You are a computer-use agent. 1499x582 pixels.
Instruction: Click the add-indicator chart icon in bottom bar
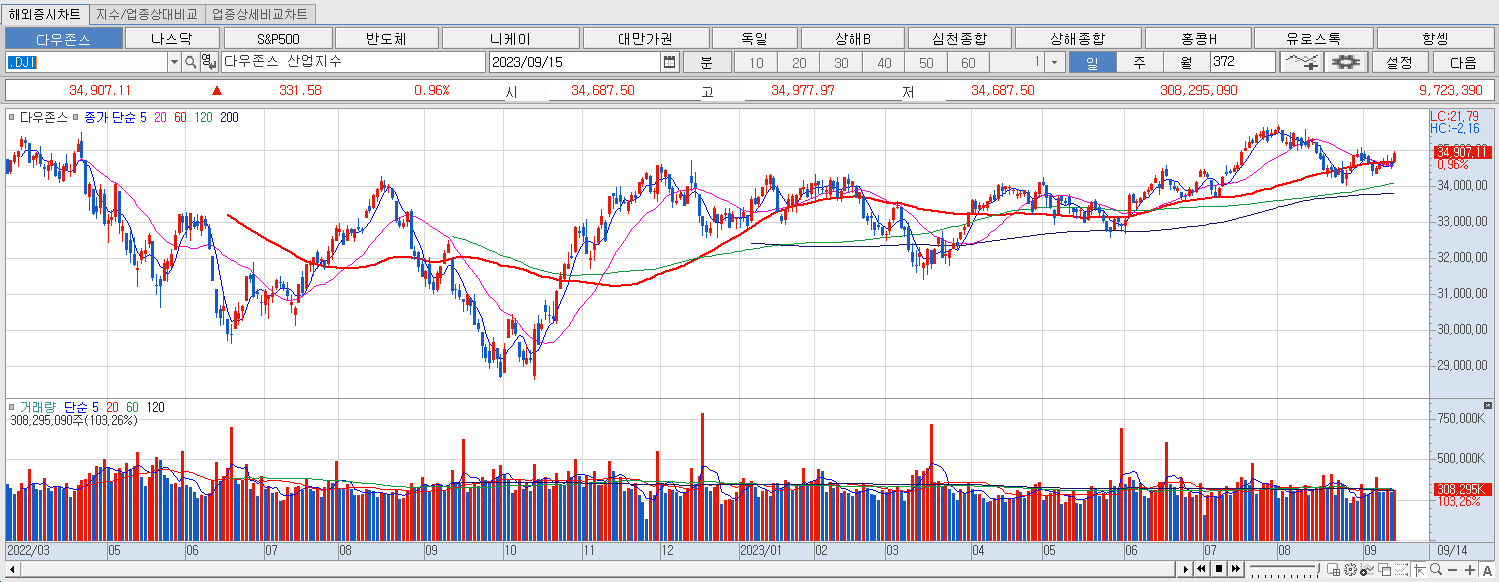(1367, 569)
